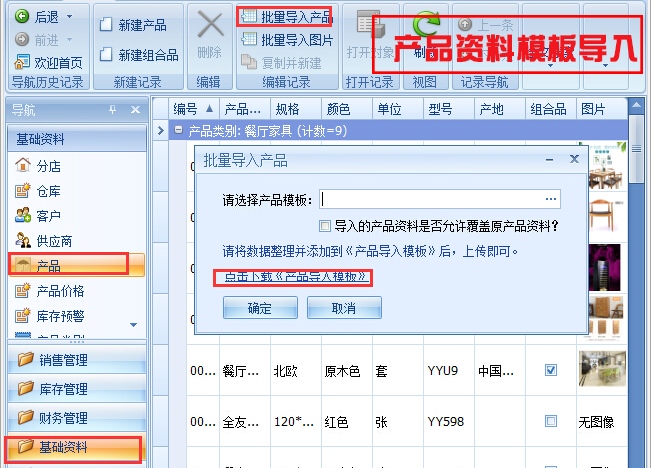651x468 pixels.
Task: Open the 欢迎首页 home page icon
Action: click(22, 62)
